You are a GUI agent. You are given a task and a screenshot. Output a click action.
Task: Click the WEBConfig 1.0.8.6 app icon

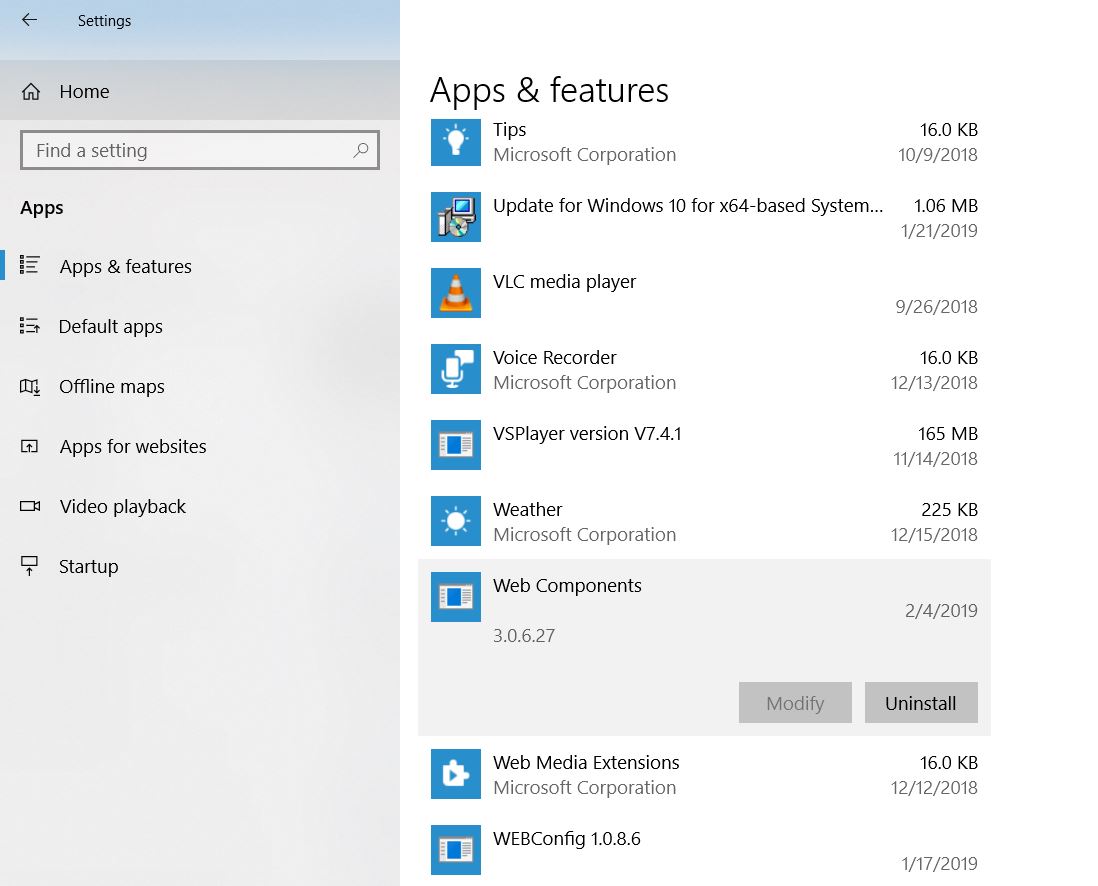click(x=456, y=850)
